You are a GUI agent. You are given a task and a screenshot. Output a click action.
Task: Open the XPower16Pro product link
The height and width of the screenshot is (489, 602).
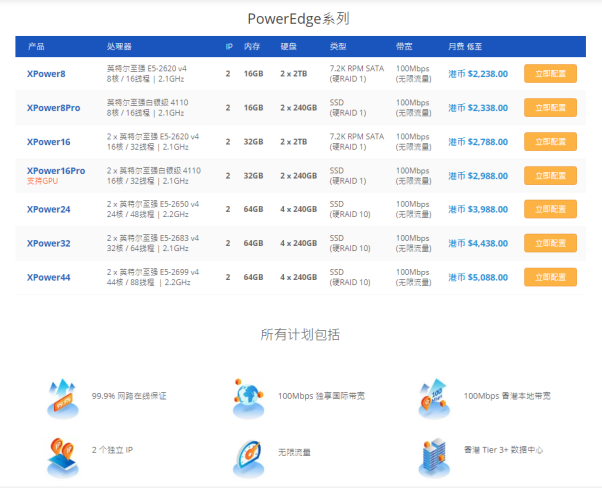(x=56, y=171)
